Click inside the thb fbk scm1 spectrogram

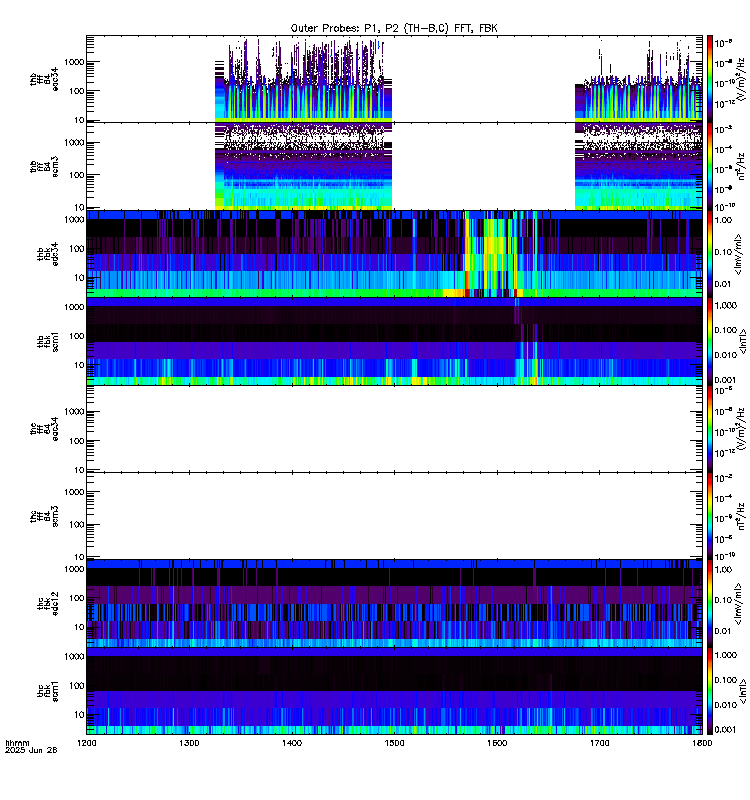[394, 341]
